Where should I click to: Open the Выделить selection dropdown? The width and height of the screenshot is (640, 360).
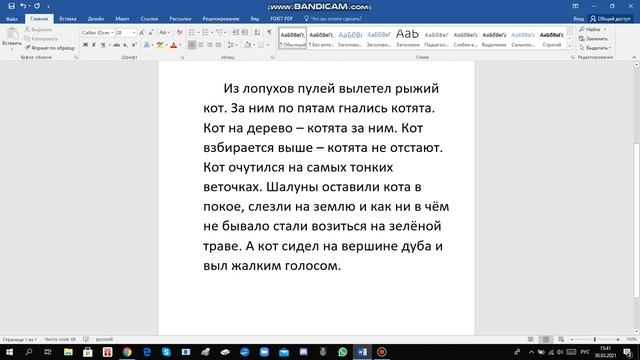pos(595,48)
